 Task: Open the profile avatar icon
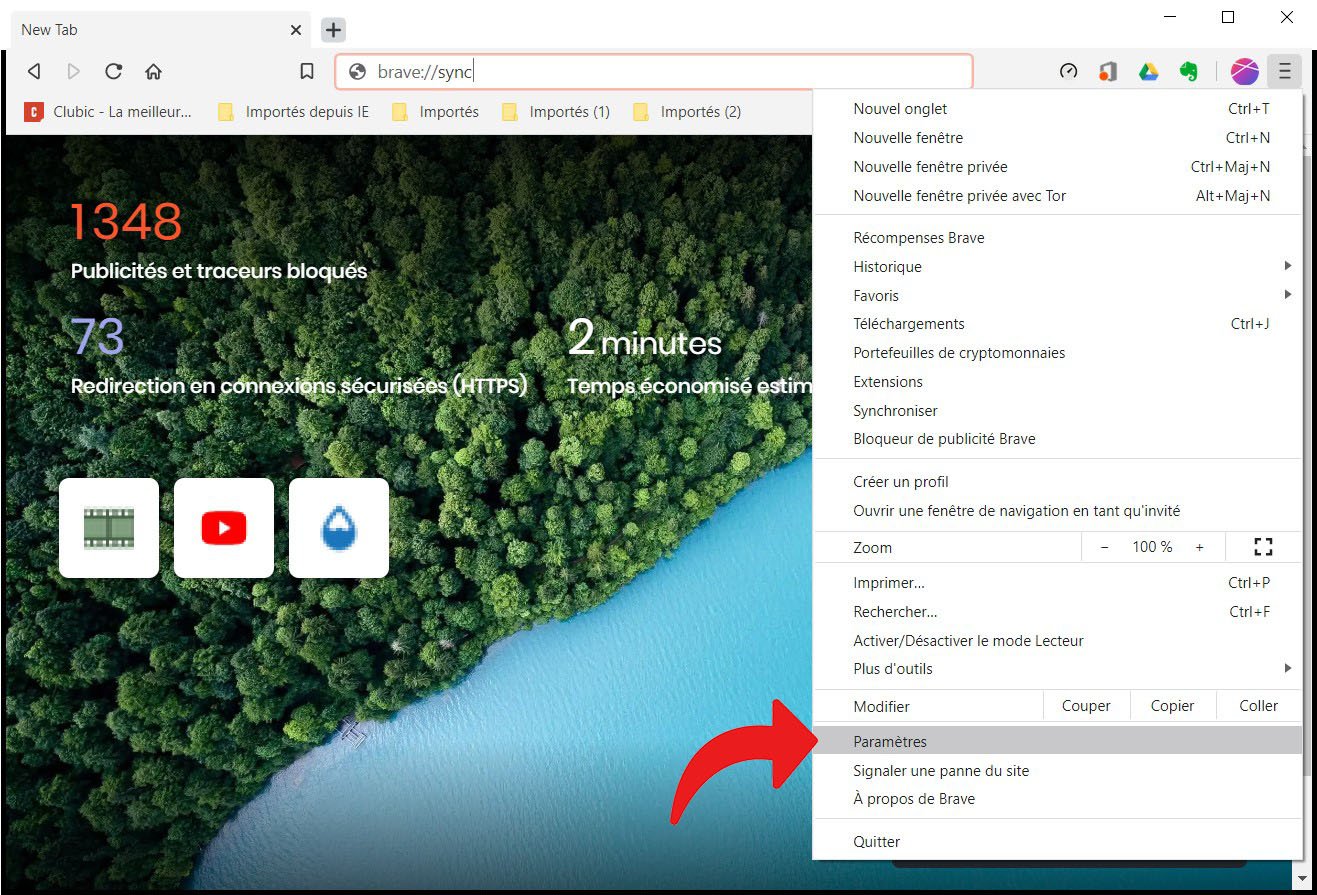pos(1244,71)
